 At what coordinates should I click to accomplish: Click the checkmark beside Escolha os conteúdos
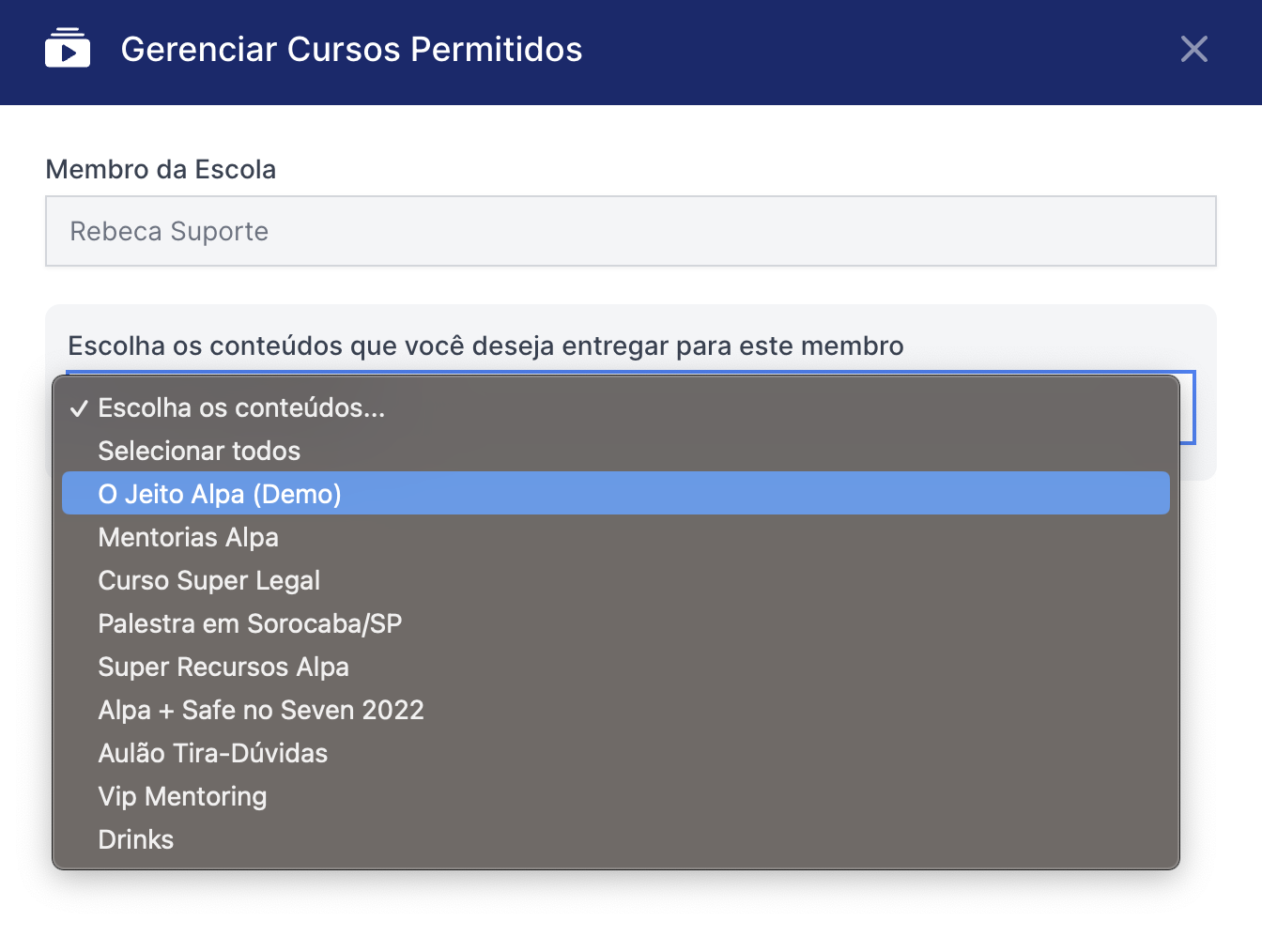click(80, 408)
